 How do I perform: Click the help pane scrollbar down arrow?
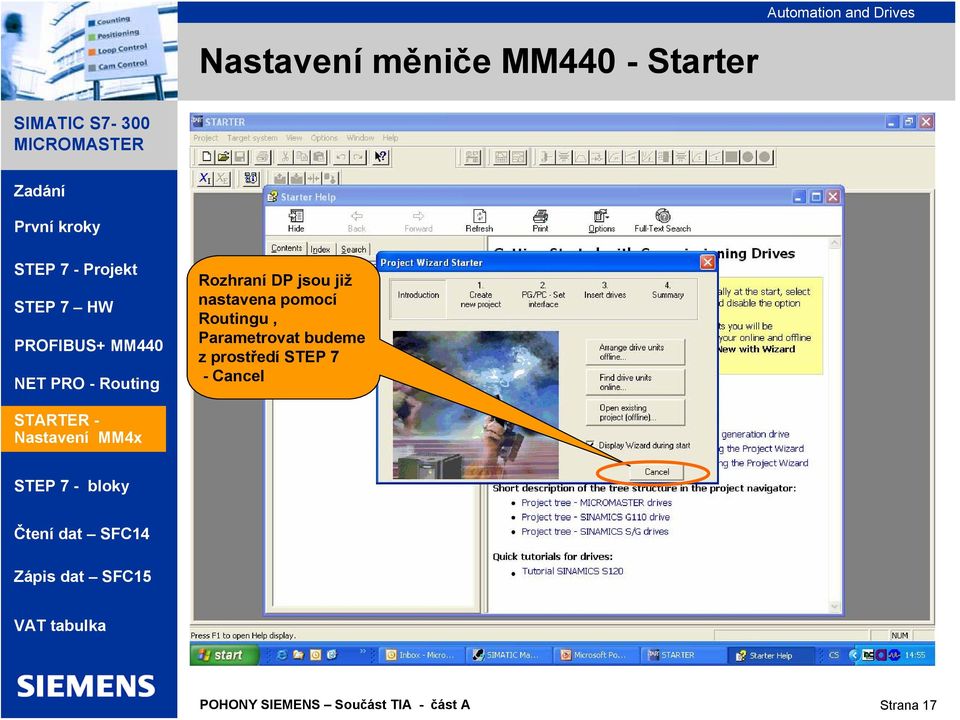834,607
